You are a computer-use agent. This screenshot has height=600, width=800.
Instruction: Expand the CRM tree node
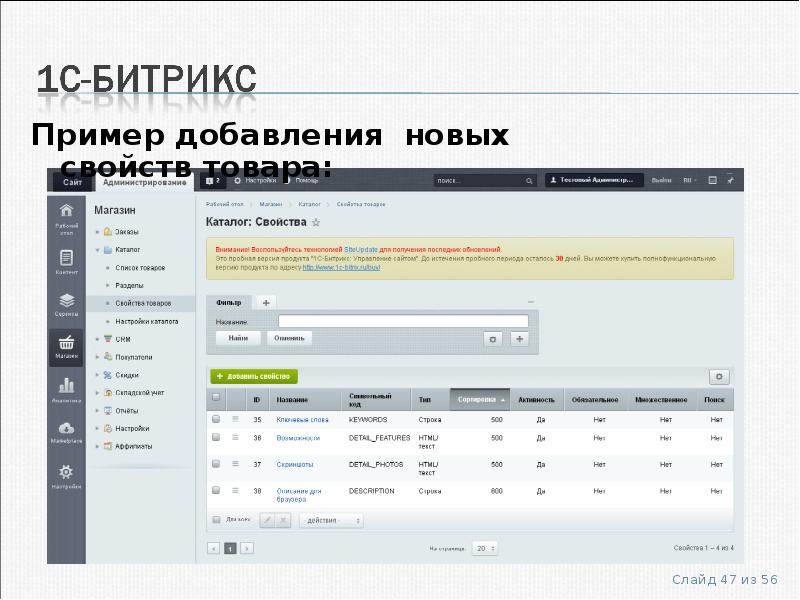97,339
